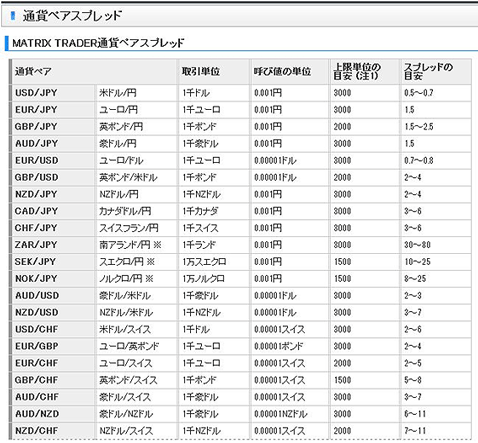The width and height of the screenshot is (478, 443).
Task: Select the NZD/USD cell
Action: (53, 312)
